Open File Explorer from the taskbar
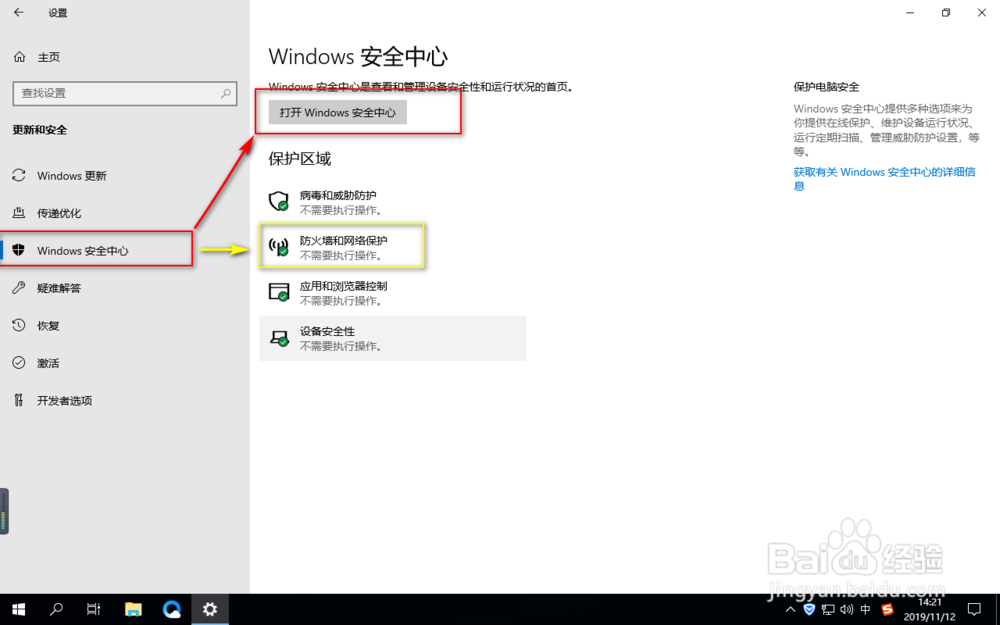 point(133,609)
